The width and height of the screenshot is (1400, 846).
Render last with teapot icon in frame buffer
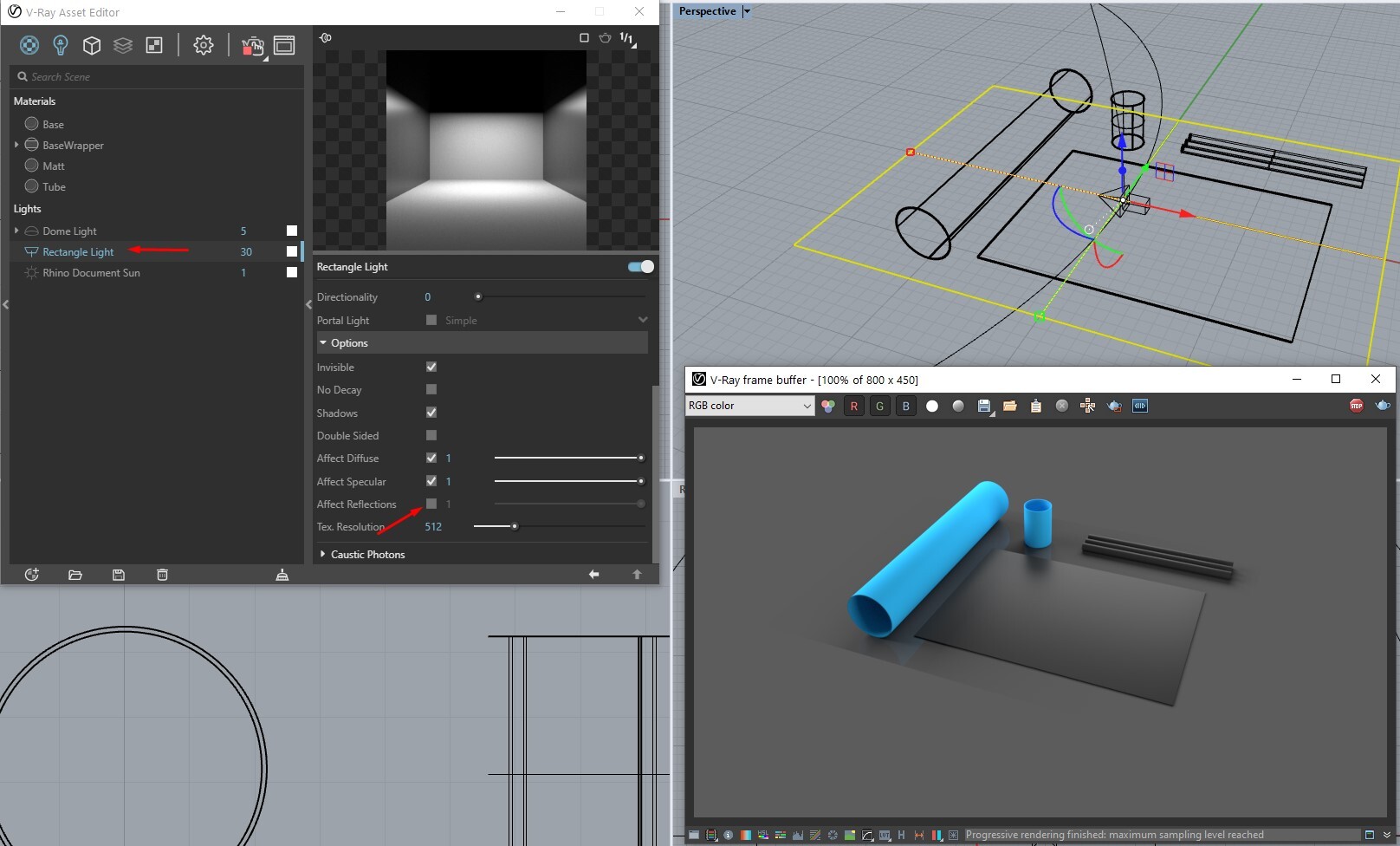tap(1383, 406)
